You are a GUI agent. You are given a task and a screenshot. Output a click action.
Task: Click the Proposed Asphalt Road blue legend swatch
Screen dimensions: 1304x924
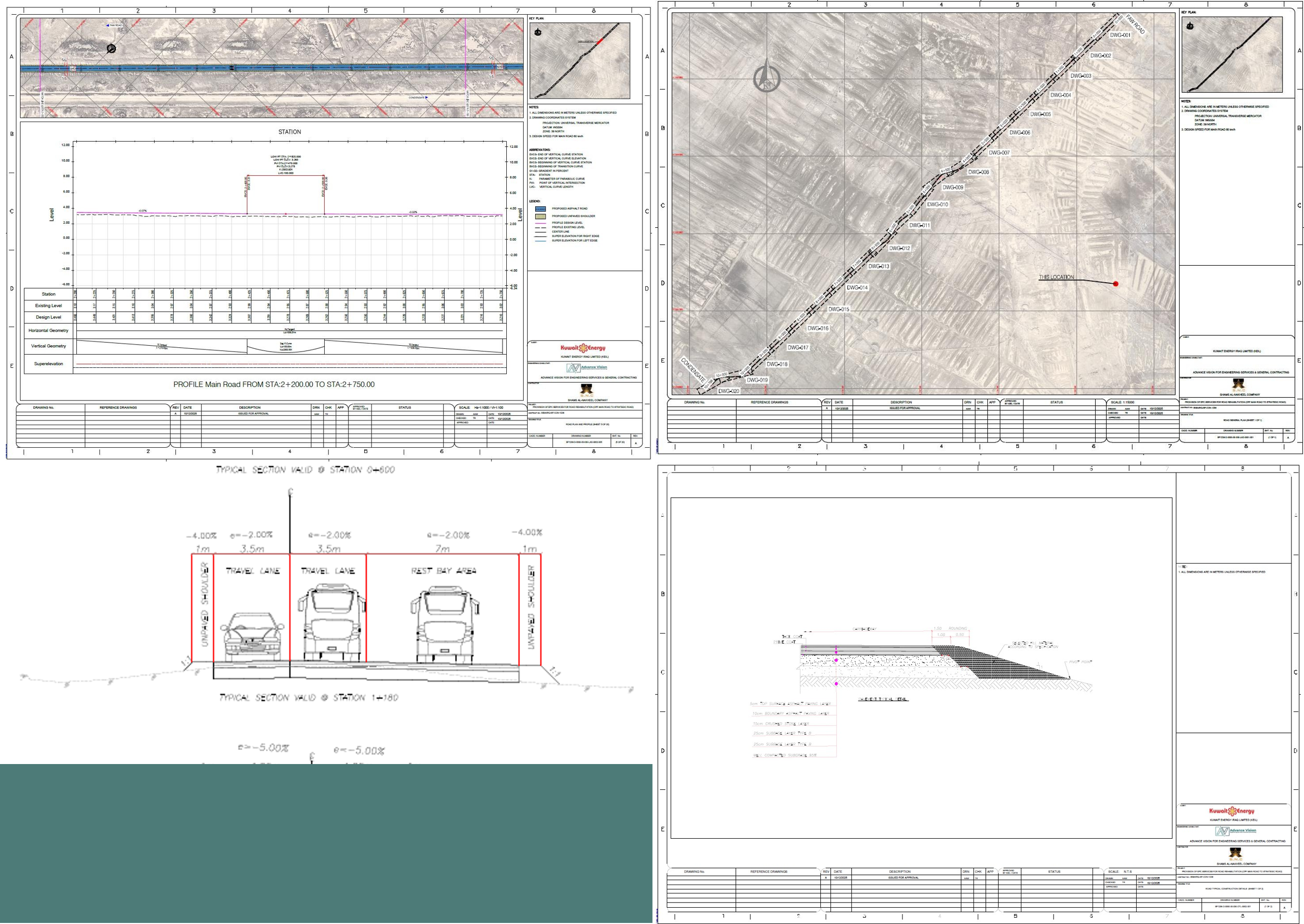coord(541,209)
